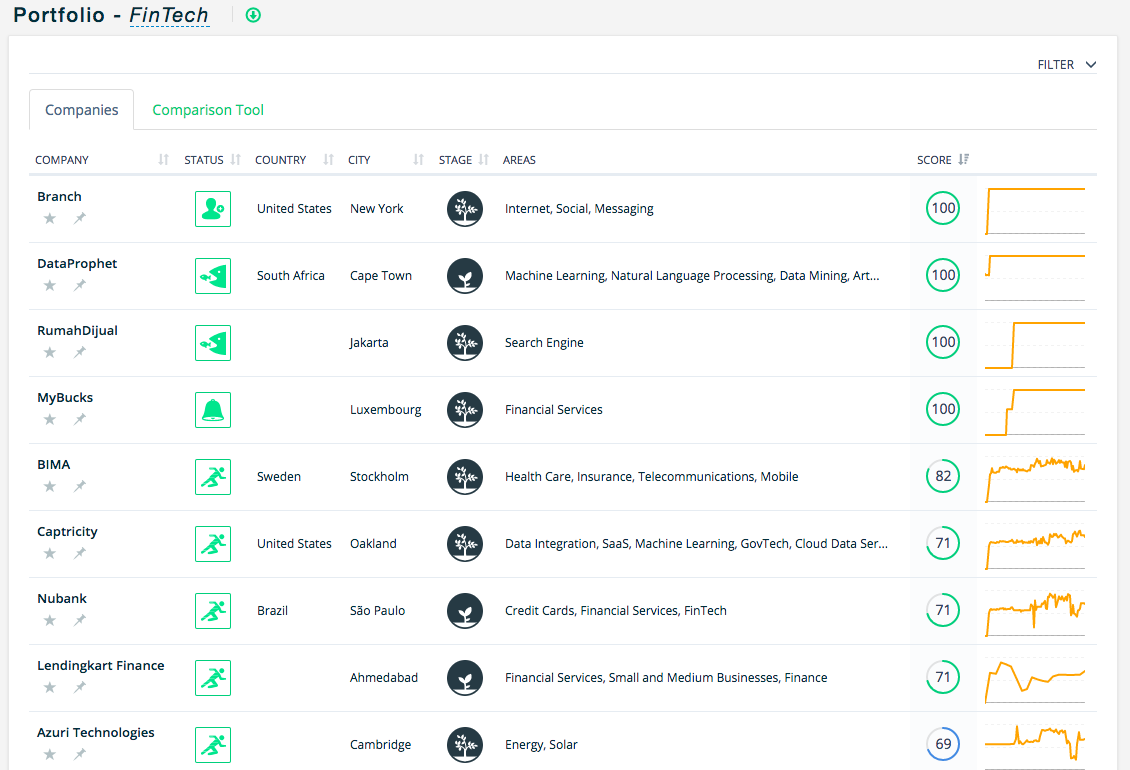The width and height of the screenshot is (1130, 770).
Task: Click the score 82 circle for BIMA
Action: tap(943, 477)
